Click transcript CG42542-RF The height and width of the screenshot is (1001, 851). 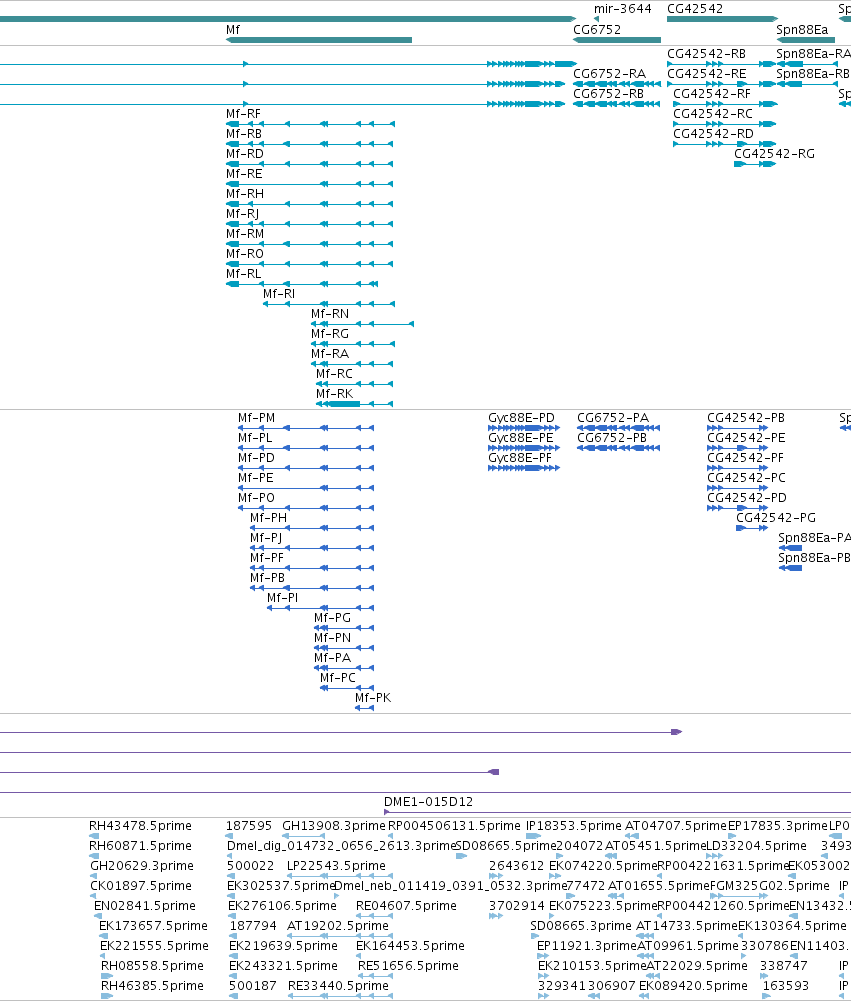coord(712,94)
